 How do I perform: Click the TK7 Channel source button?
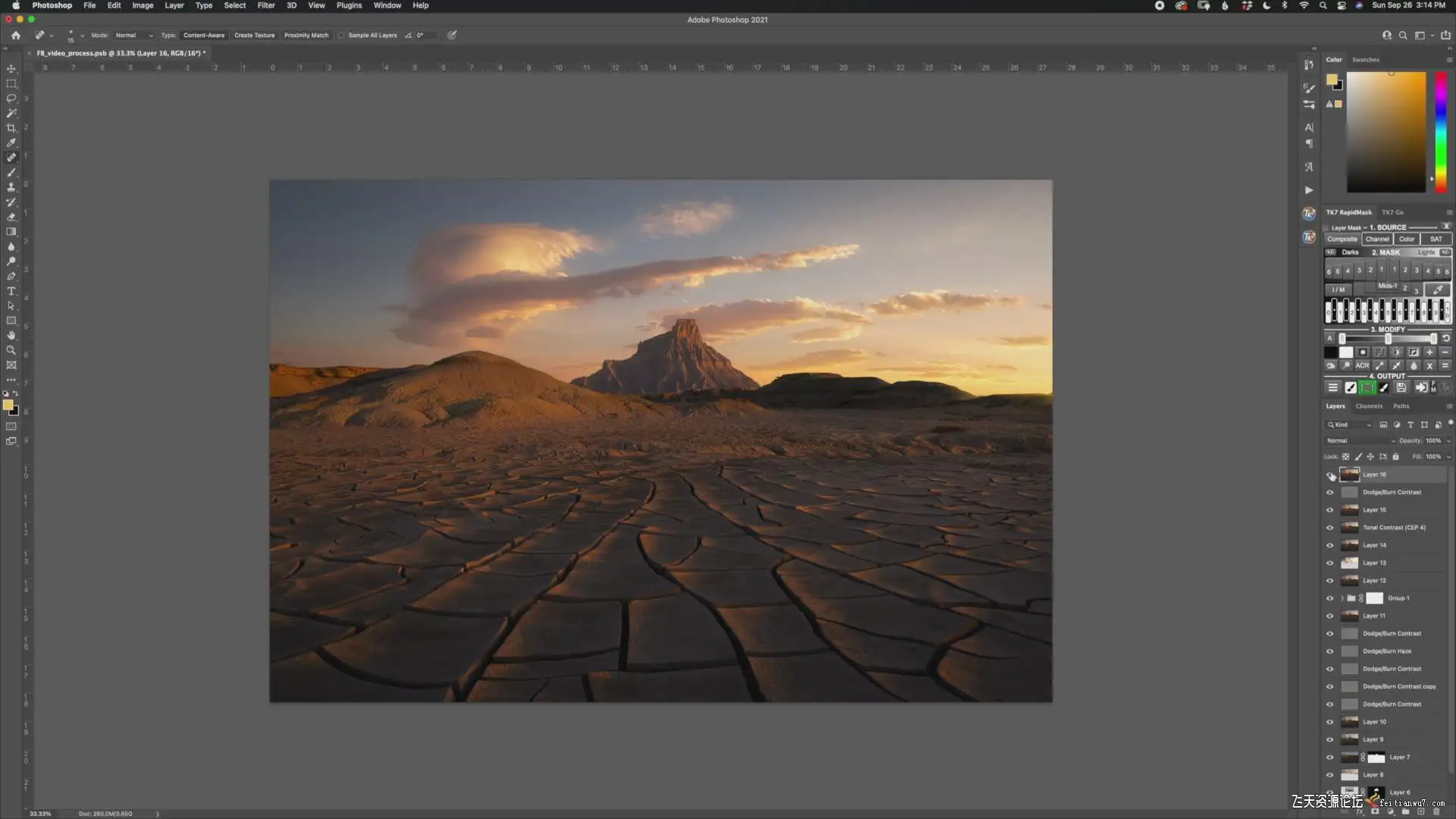[1377, 239]
